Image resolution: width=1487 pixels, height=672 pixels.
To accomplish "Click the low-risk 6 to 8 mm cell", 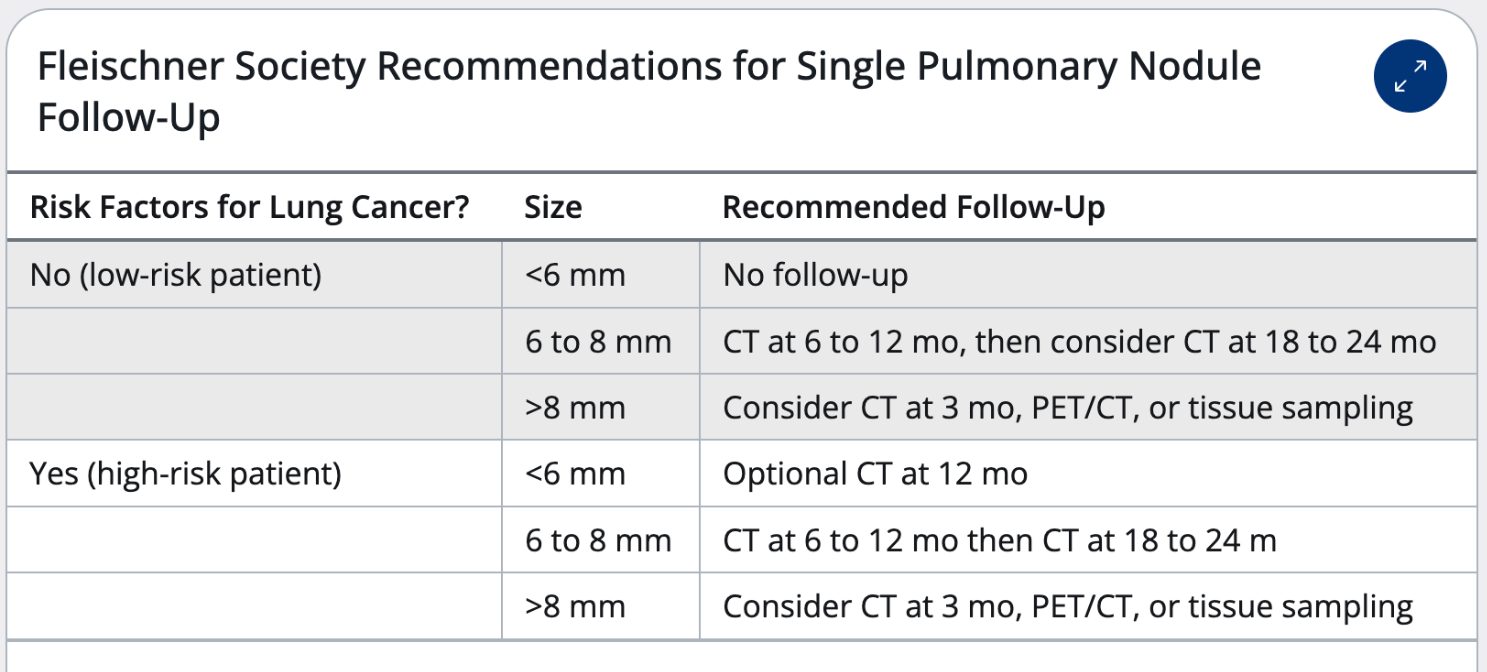I will point(601,341).
